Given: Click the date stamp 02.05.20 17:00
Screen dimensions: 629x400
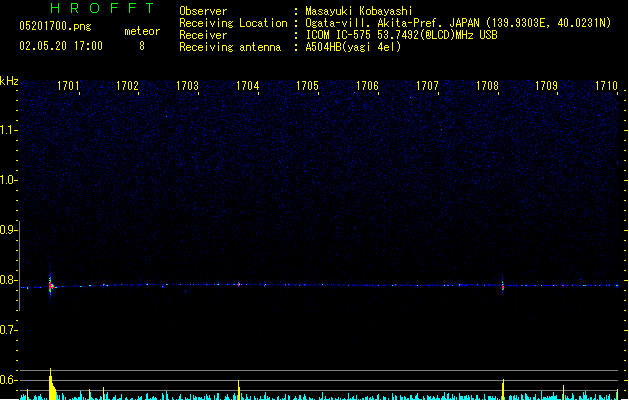Looking at the screenshot, I should pyautogui.click(x=61, y=46).
